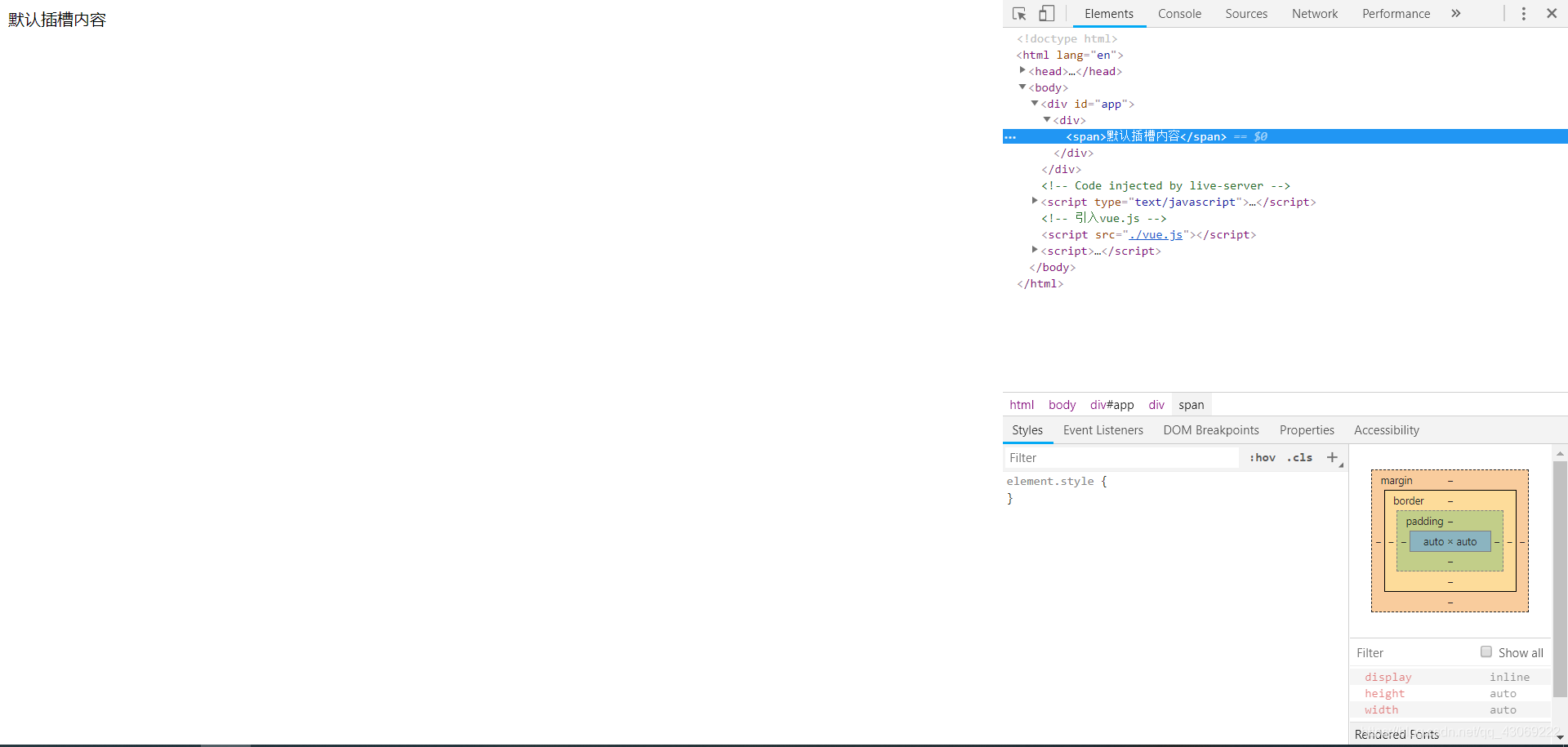Open the Properties sub-tab
The image size is (1568, 747).
[1307, 430]
